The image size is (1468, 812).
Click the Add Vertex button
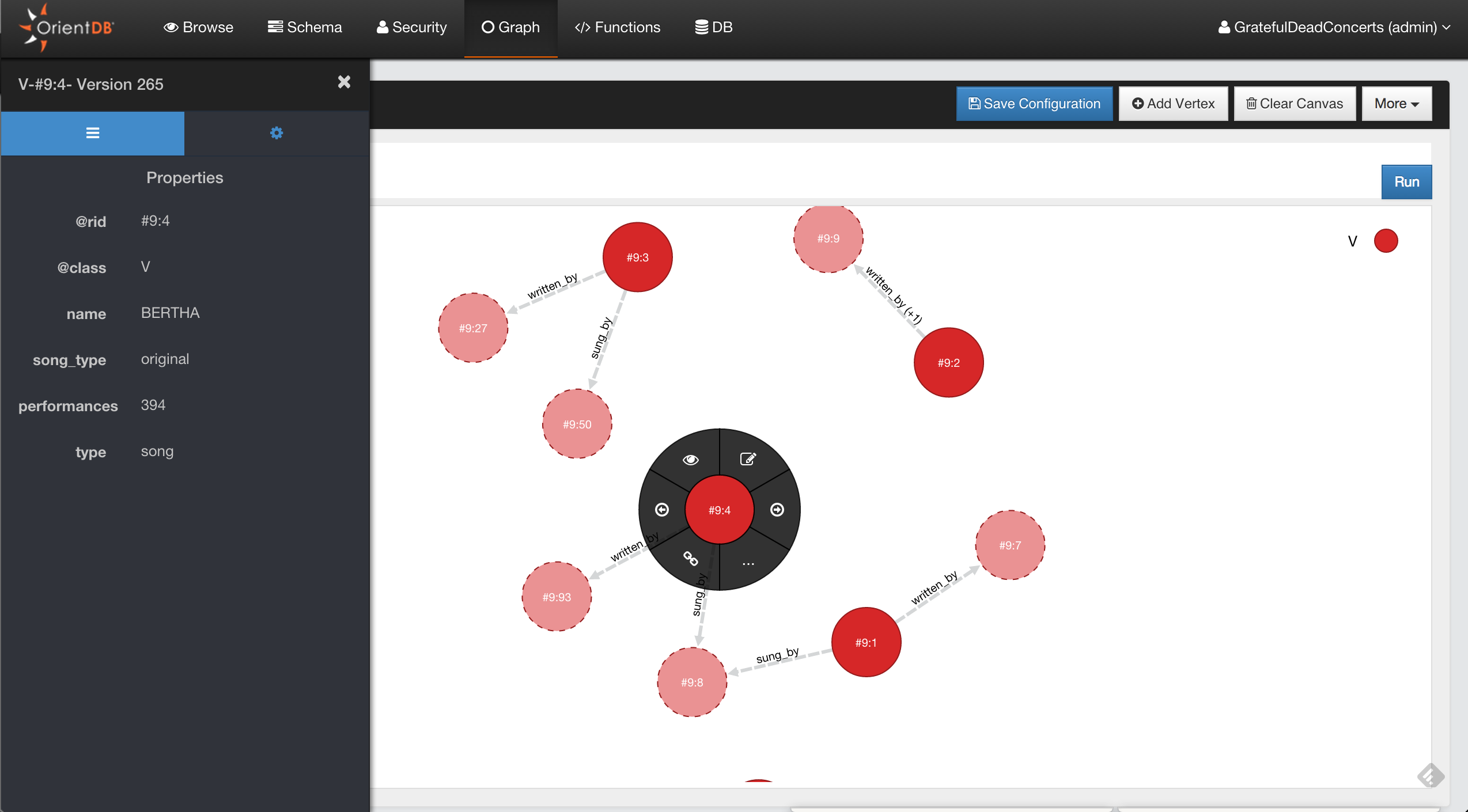click(1173, 104)
